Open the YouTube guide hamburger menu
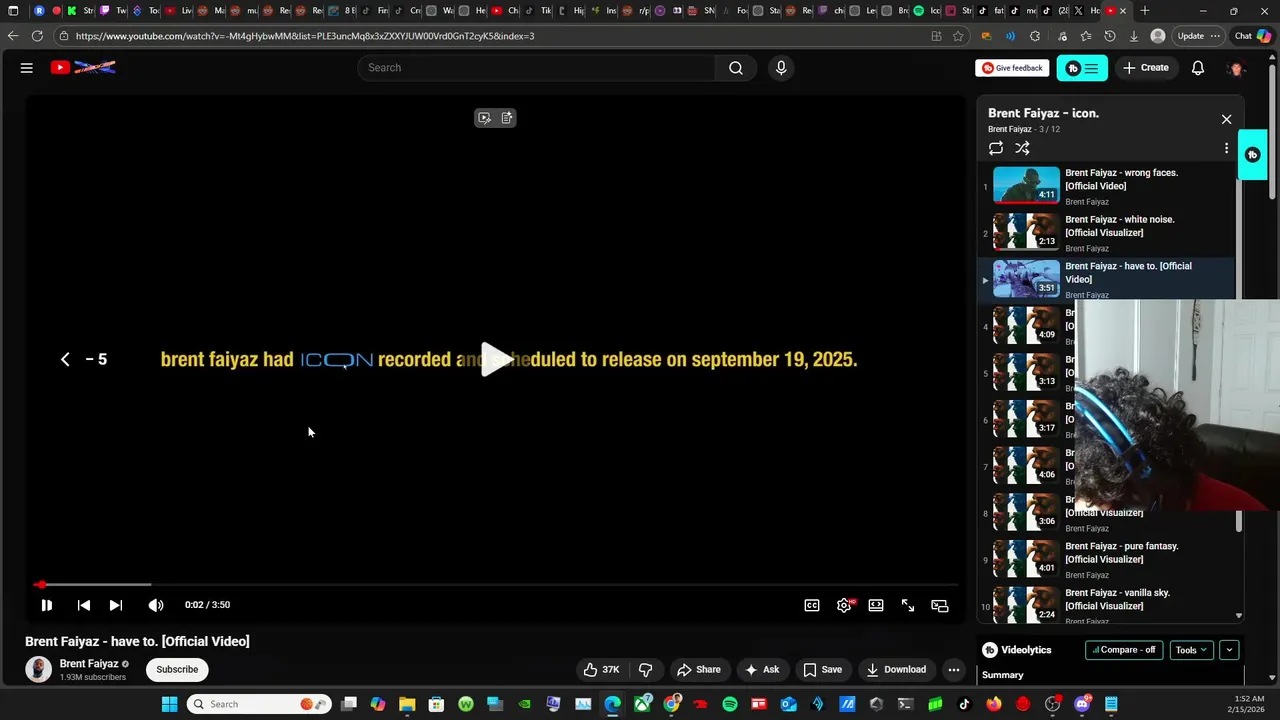Image resolution: width=1280 pixels, height=720 pixels. point(27,68)
